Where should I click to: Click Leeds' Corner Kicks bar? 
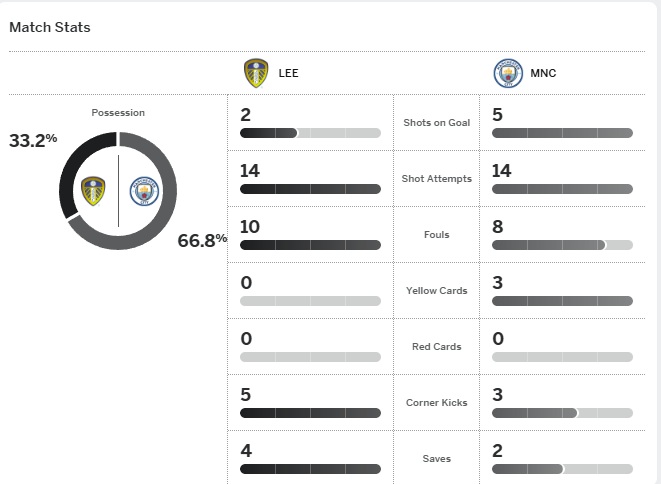coord(310,413)
